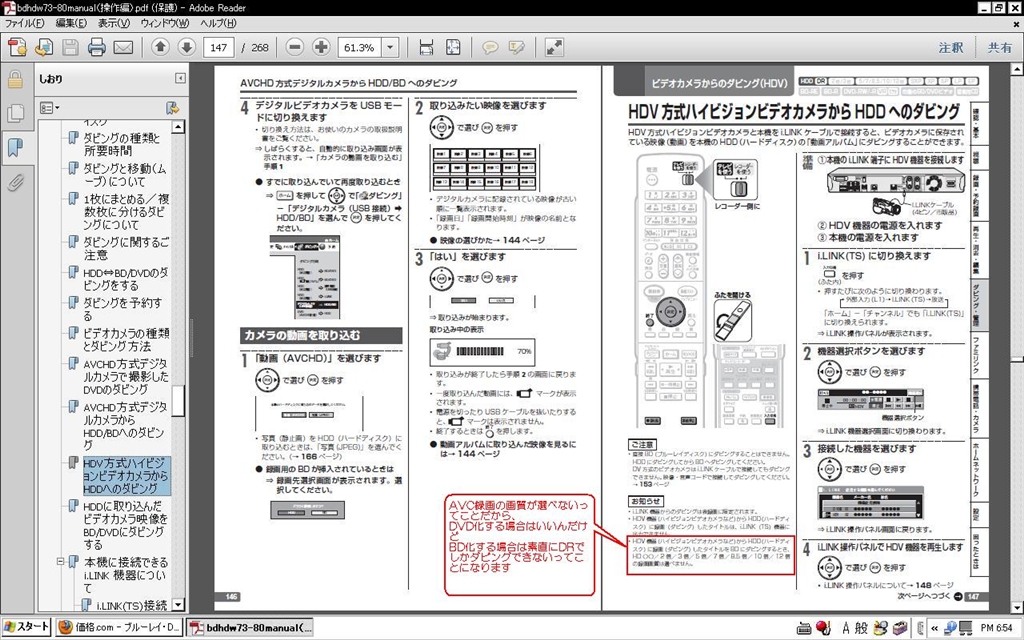Select highlighted bookmark HDV方式ハイビジョンビデオカメラからHDDへのダビング
1024x640 pixels.
coord(127,475)
